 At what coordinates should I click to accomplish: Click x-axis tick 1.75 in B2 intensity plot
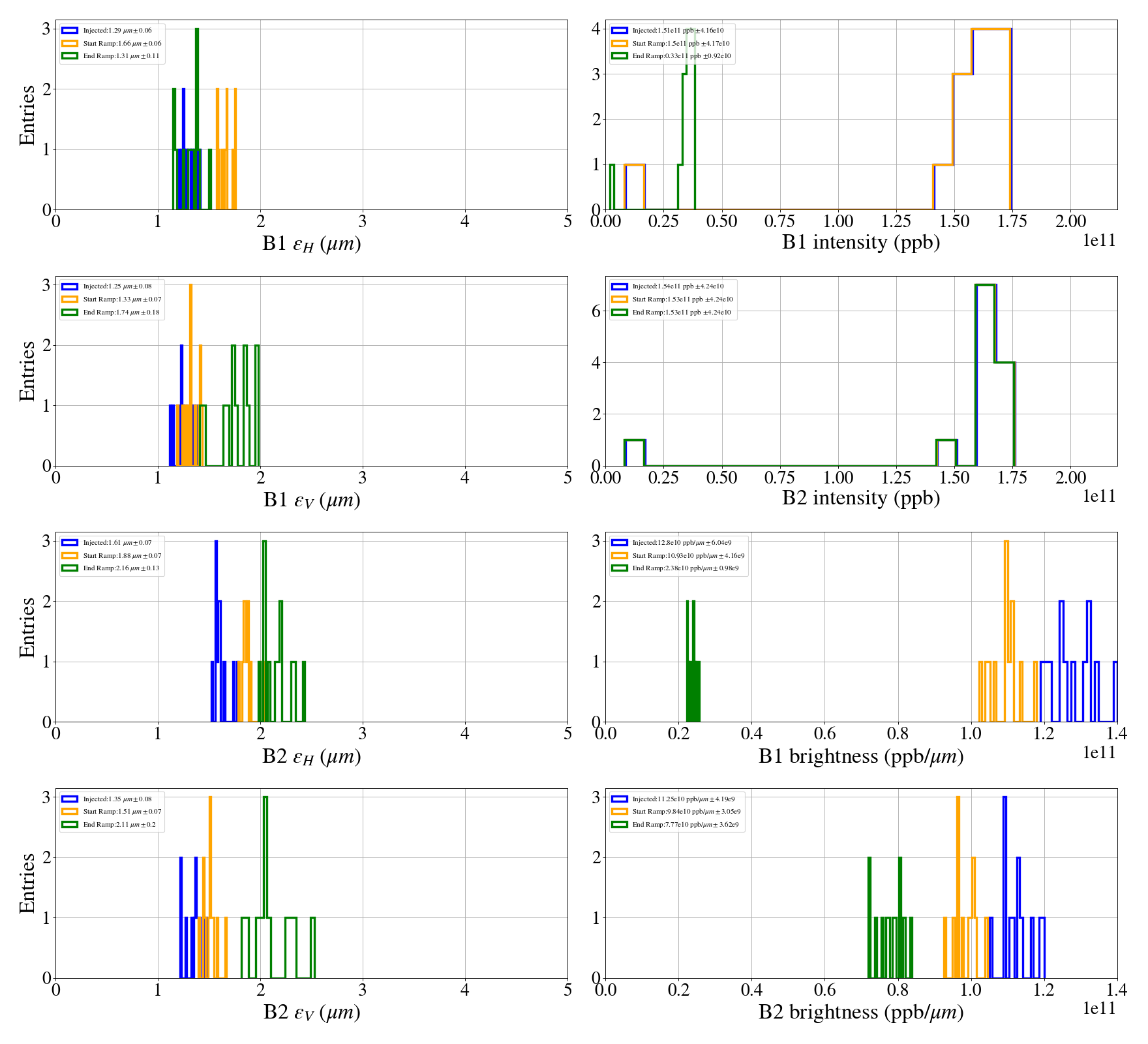(1012, 478)
